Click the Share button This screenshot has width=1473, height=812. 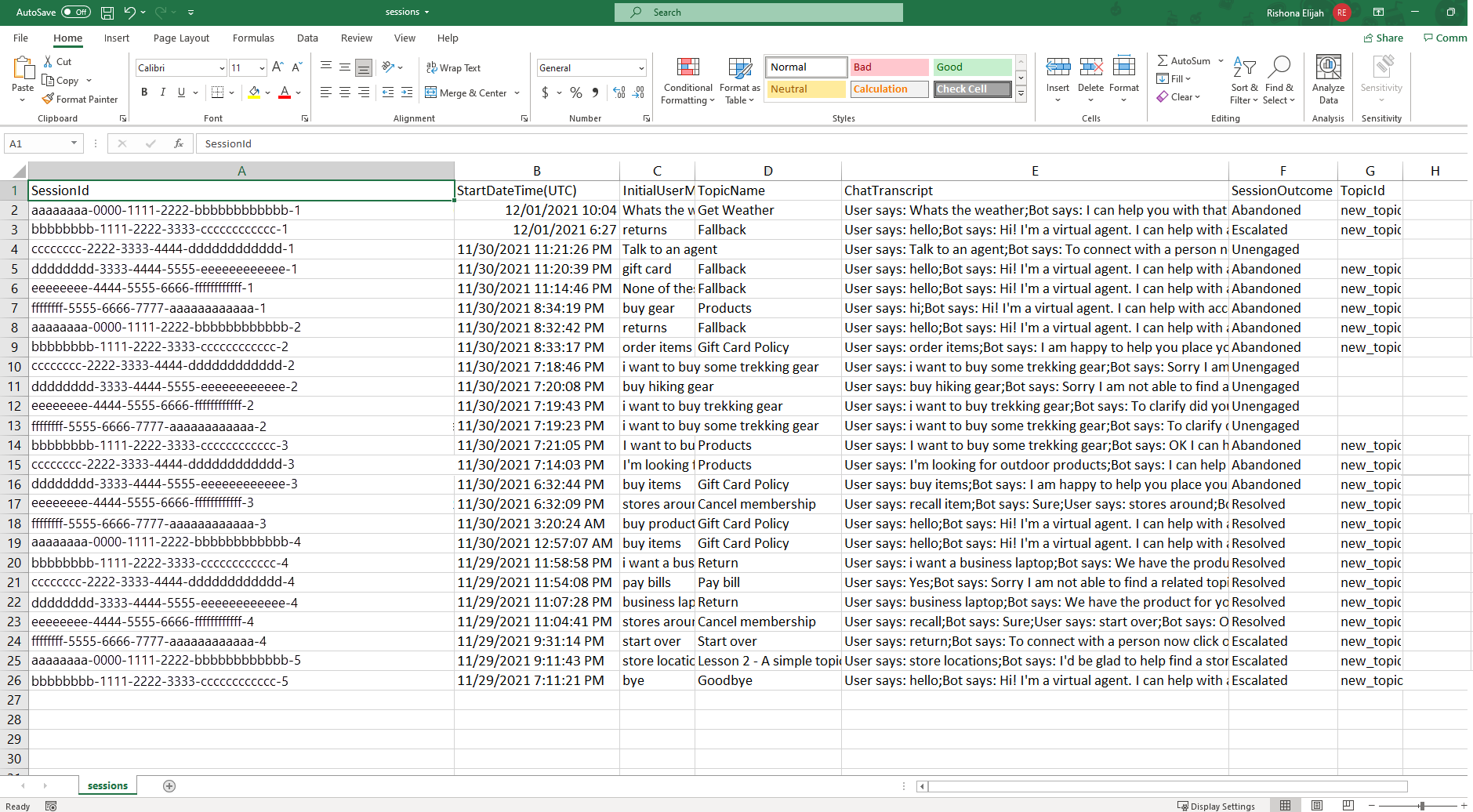[x=1384, y=38]
